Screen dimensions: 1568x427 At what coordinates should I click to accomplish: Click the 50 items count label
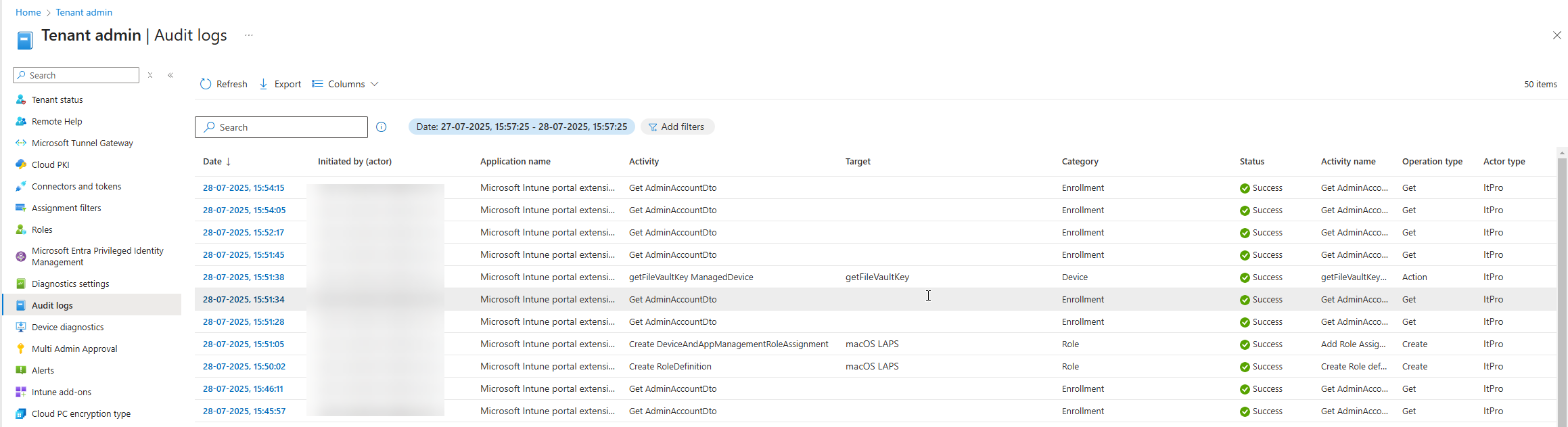pyautogui.click(x=1540, y=84)
